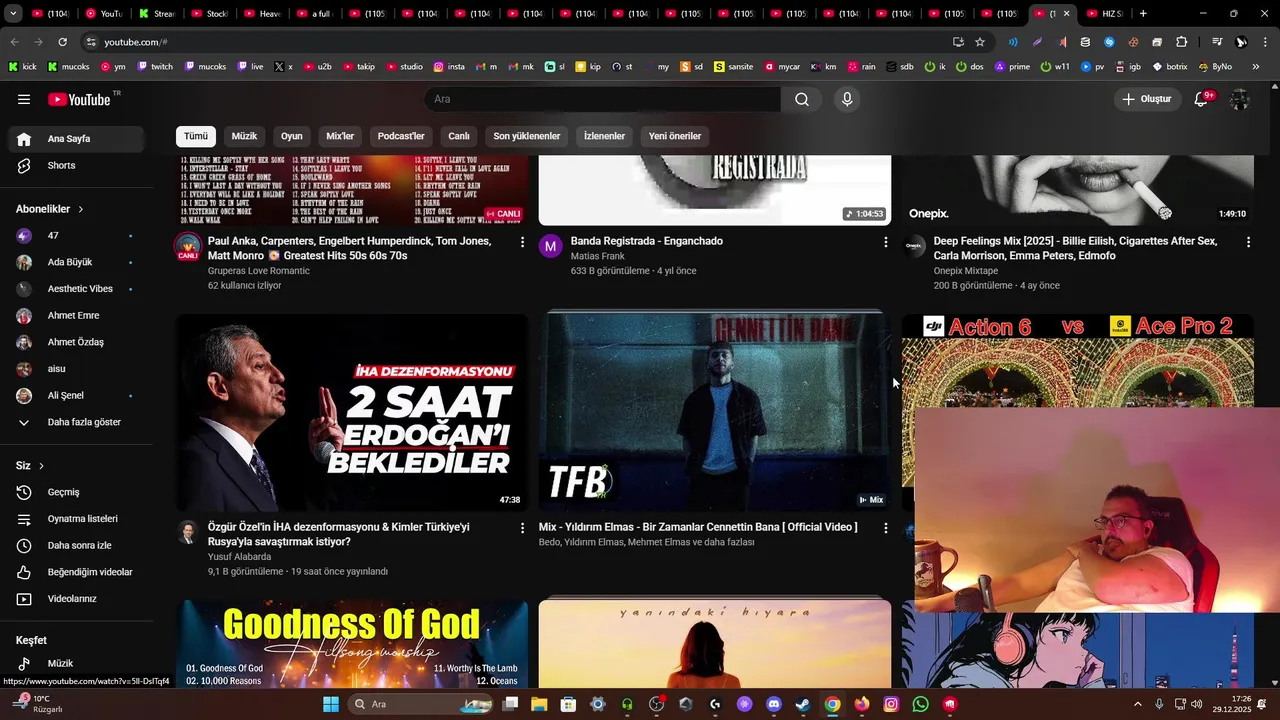Select Yeni öneriler filter chip

[675, 136]
